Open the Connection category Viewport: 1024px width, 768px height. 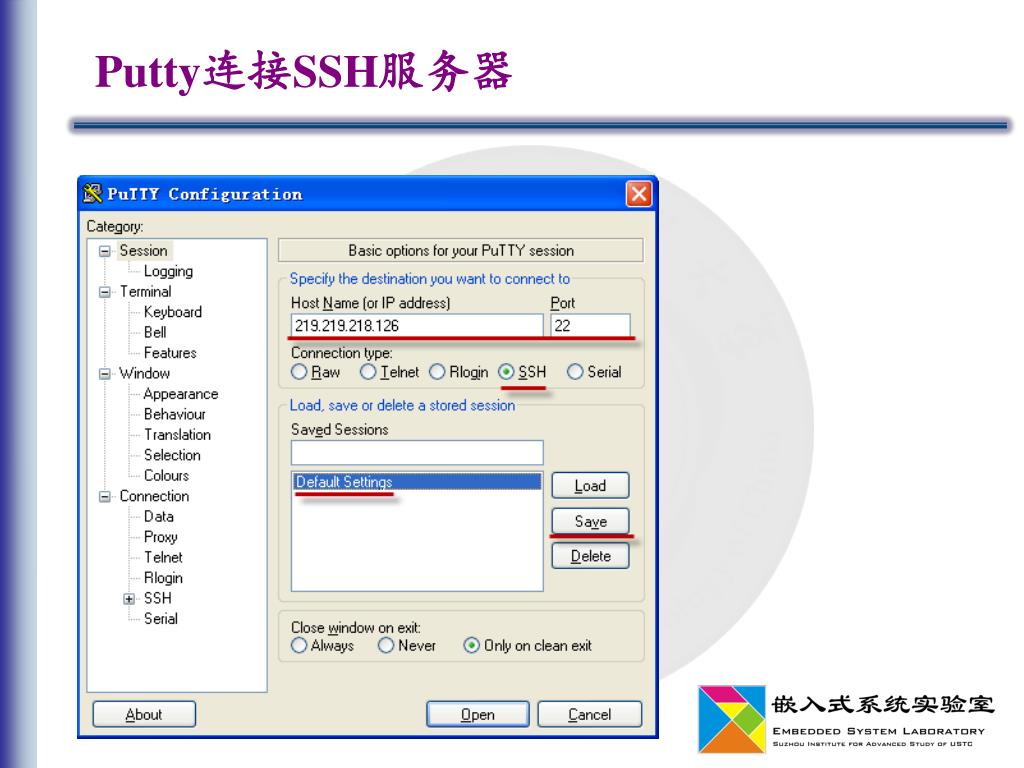coord(154,496)
